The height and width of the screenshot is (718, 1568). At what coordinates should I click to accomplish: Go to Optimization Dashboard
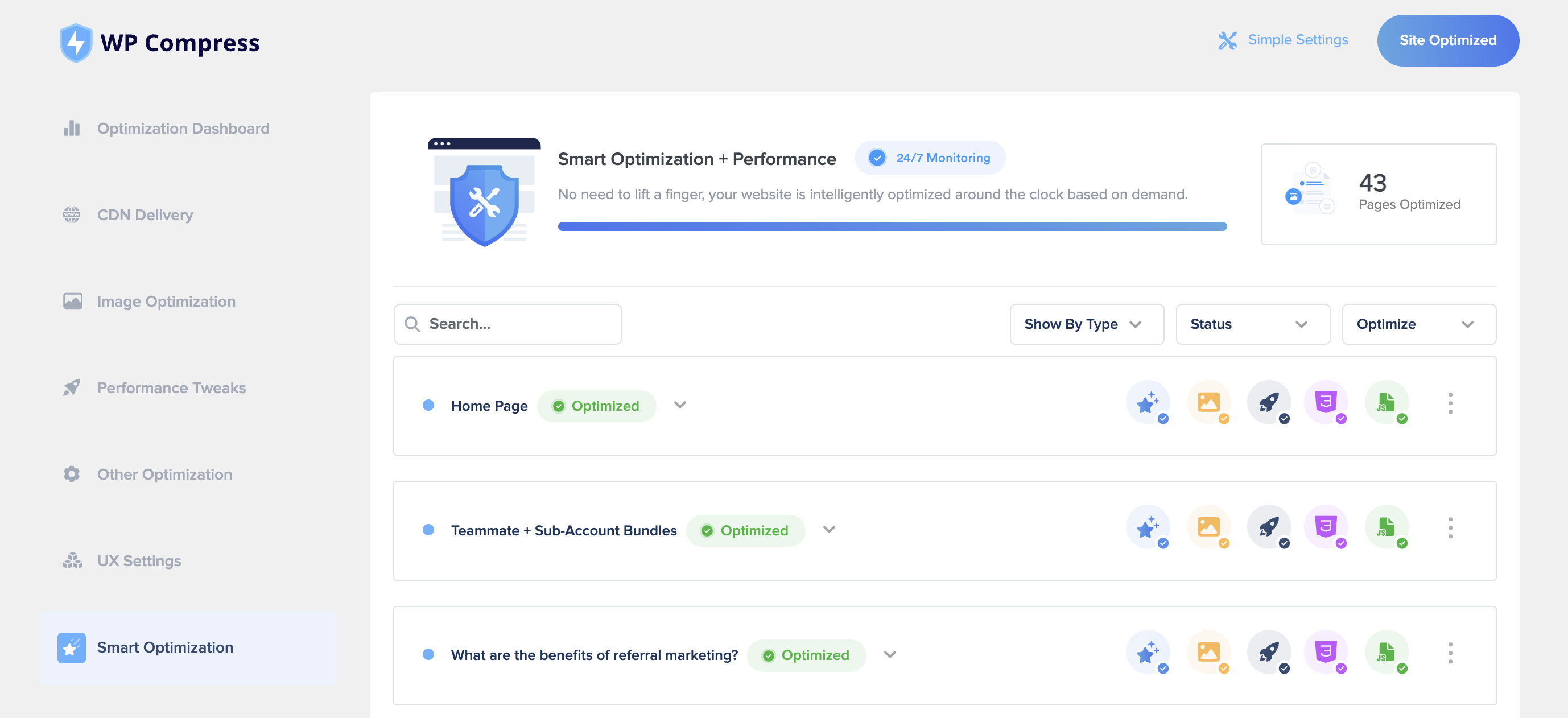tap(183, 129)
